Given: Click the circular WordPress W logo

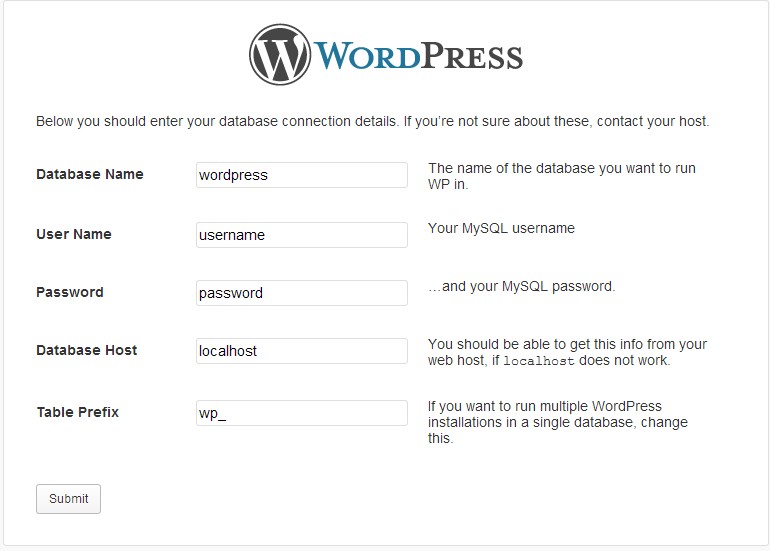Looking at the screenshot, I should tap(280, 55).
